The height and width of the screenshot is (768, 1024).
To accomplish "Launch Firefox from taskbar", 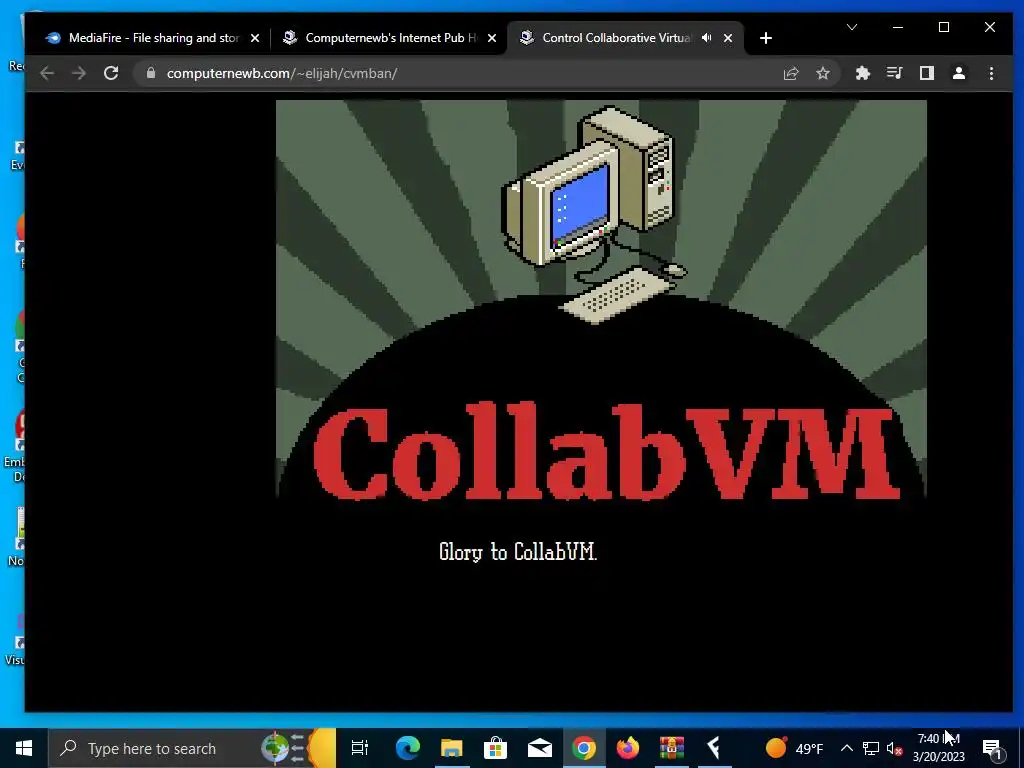I will [628, 748].
